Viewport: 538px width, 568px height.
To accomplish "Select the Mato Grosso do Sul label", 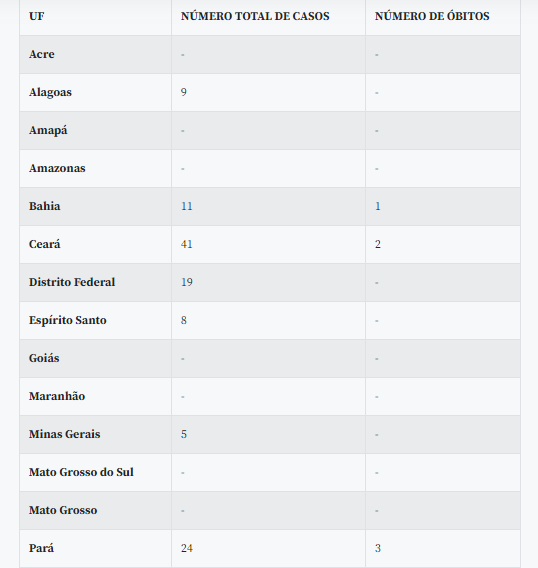I will click(81, 472).
